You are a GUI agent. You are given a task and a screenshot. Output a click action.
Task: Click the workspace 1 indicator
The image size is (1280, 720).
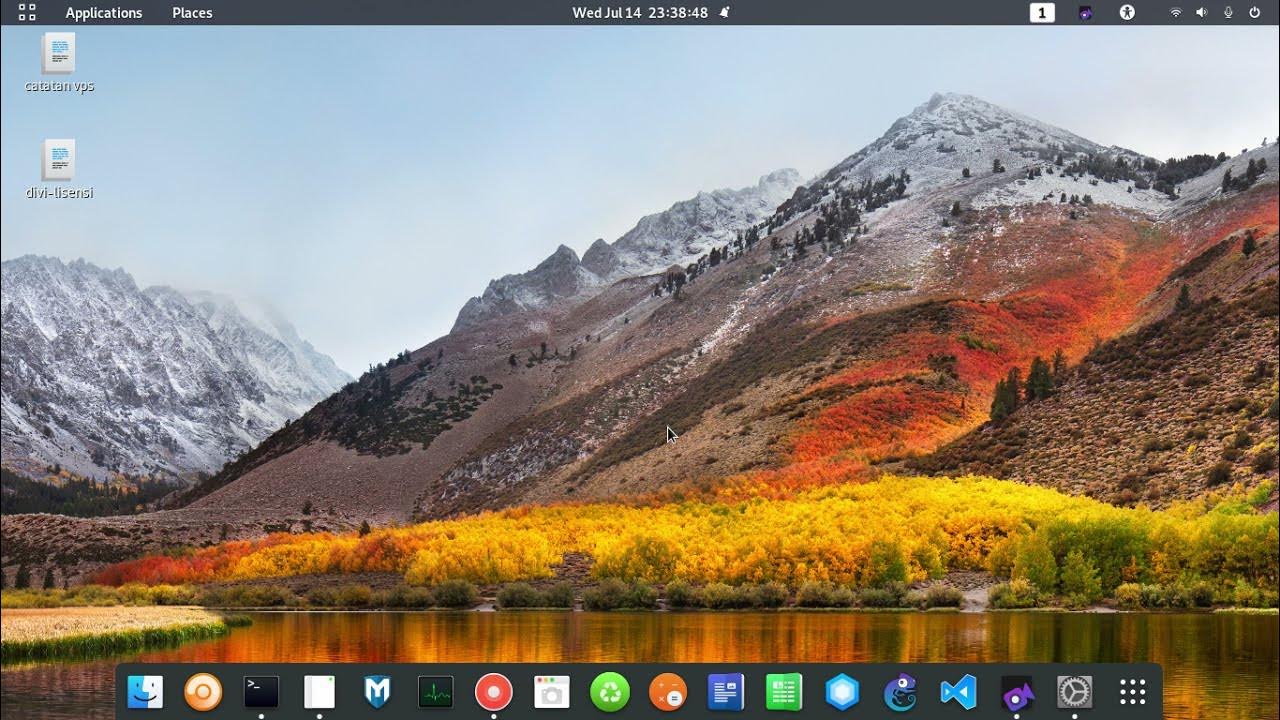tap(1042, 12)
